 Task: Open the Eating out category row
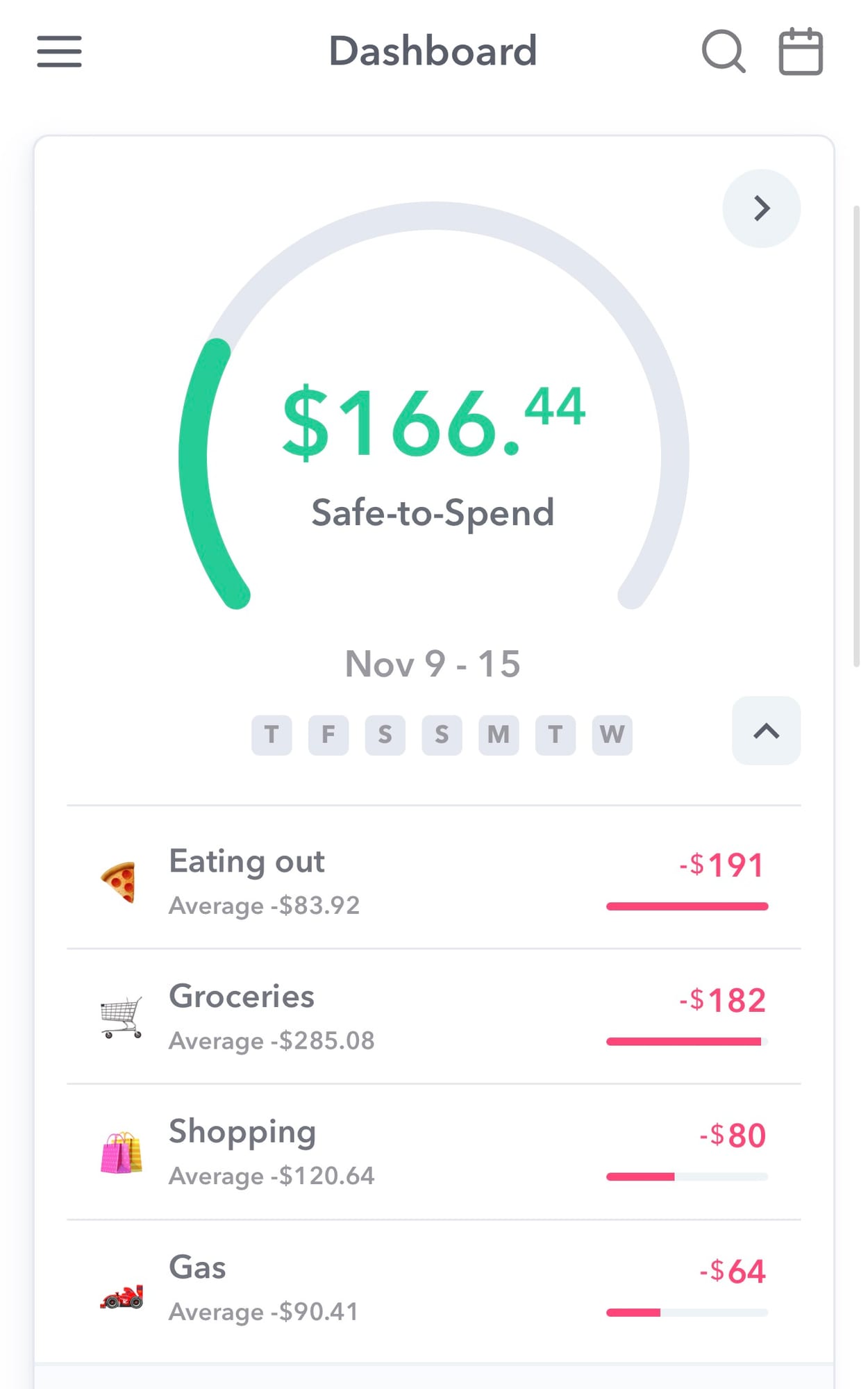pyautogui.click(x=434, y=879)
